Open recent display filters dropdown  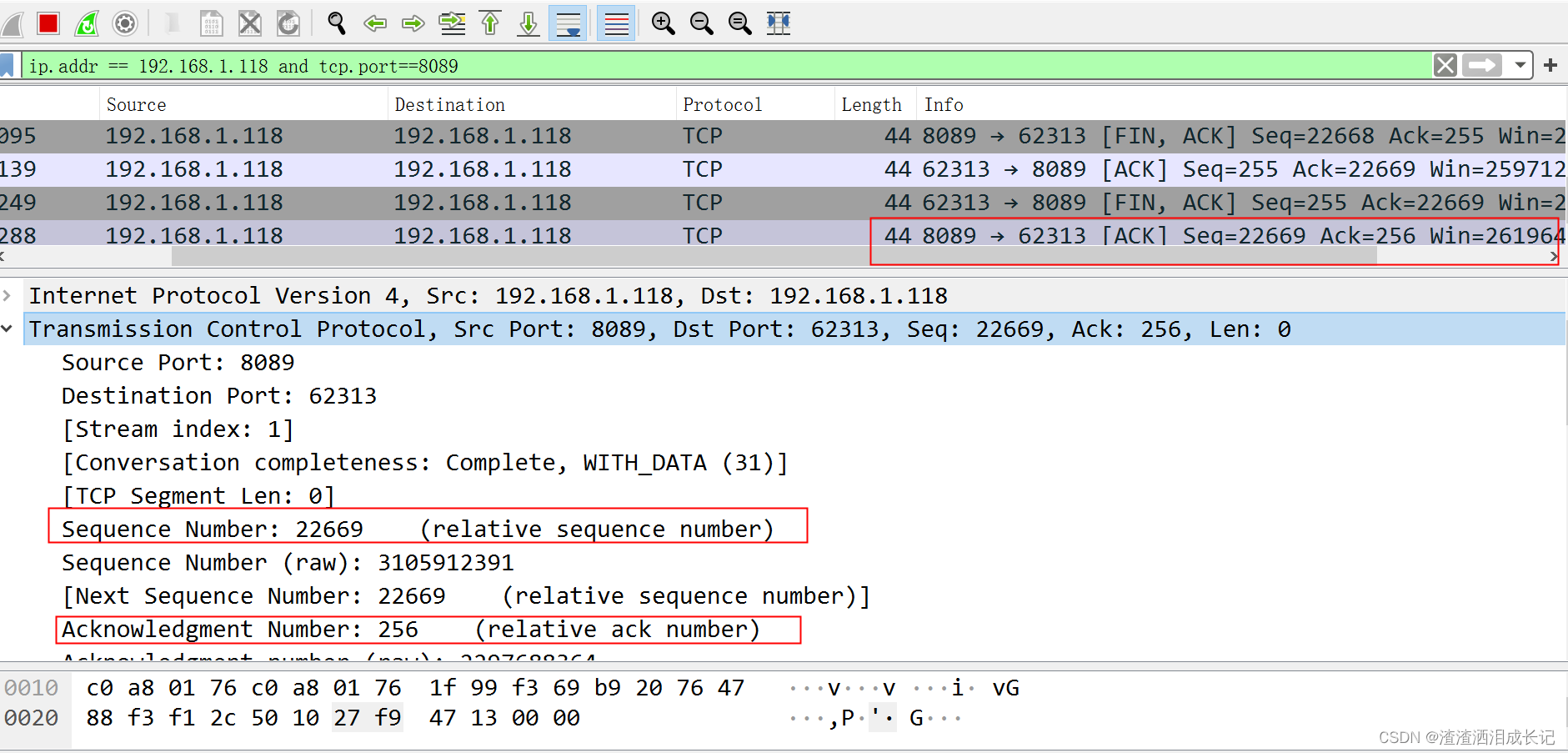coord(1520,65)
